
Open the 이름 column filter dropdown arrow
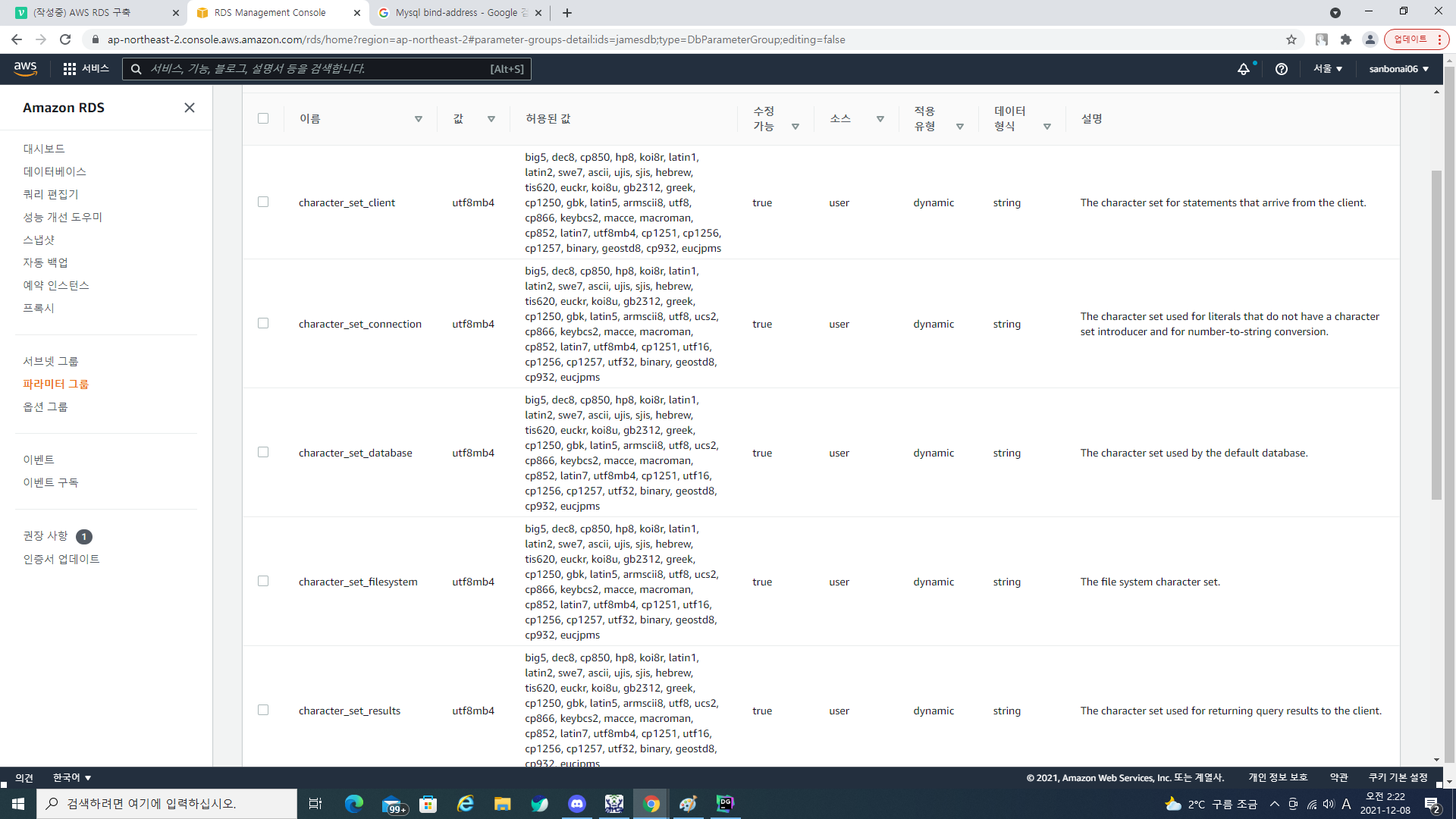tap(419, 119)
